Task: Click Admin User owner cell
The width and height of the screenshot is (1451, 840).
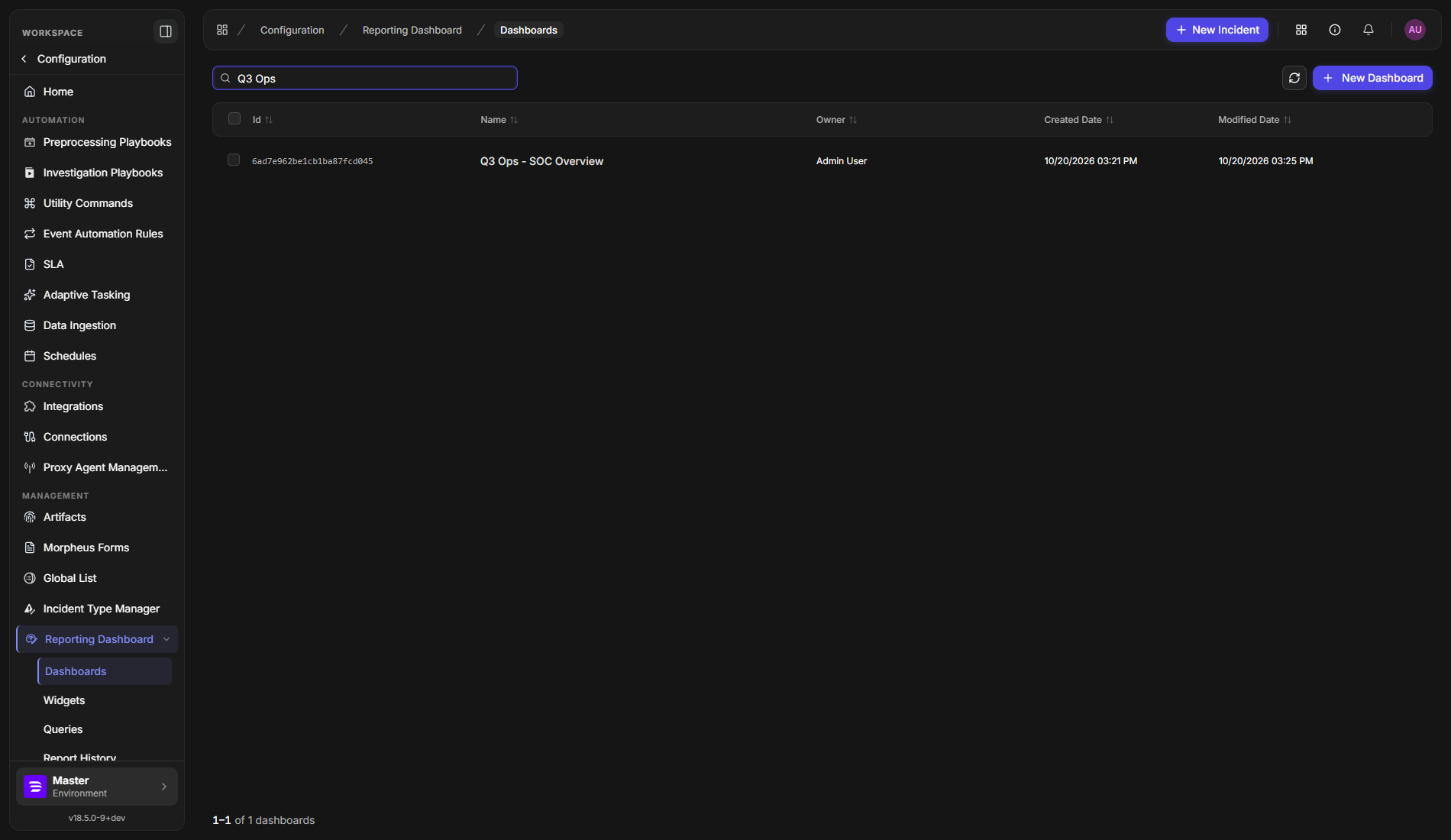Action: point(842,161)
